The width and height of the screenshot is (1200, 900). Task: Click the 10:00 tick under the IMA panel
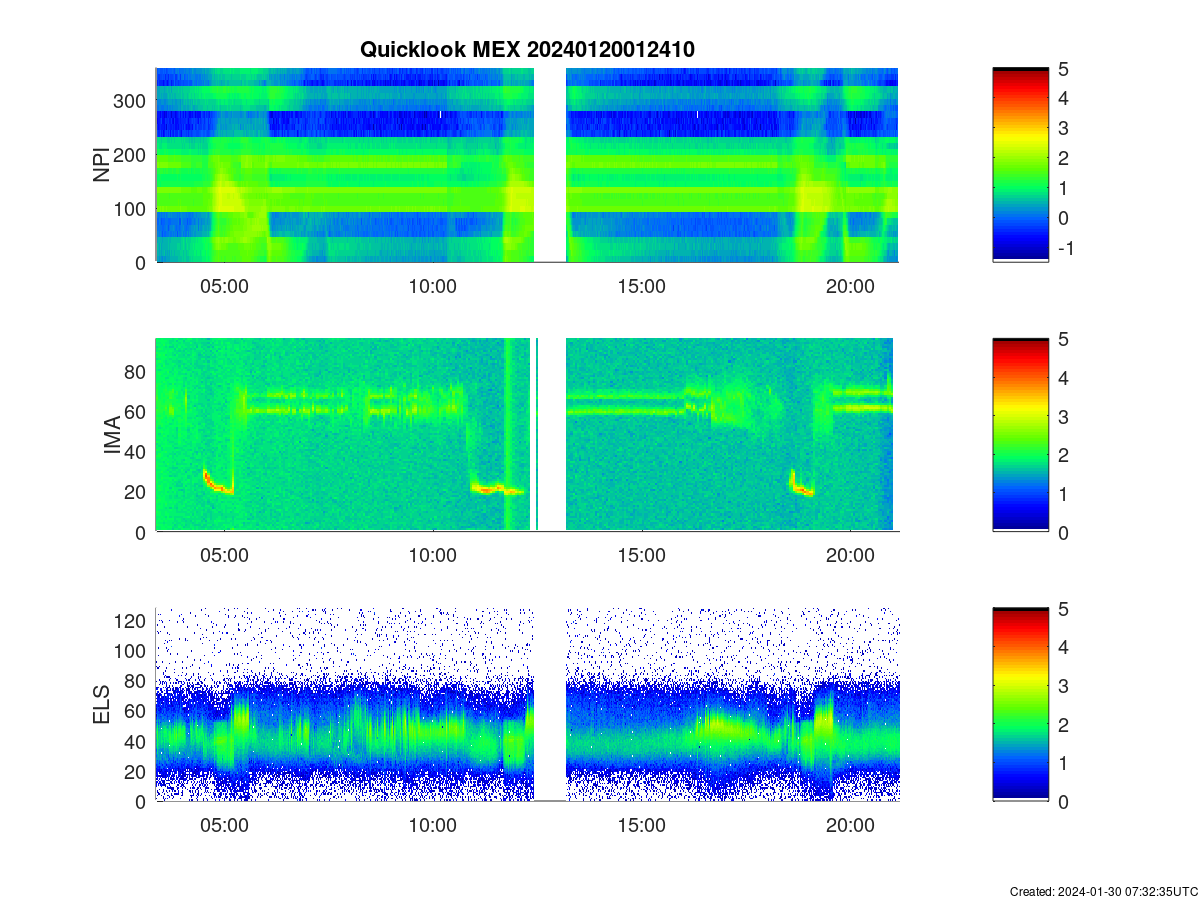(433, 556)
